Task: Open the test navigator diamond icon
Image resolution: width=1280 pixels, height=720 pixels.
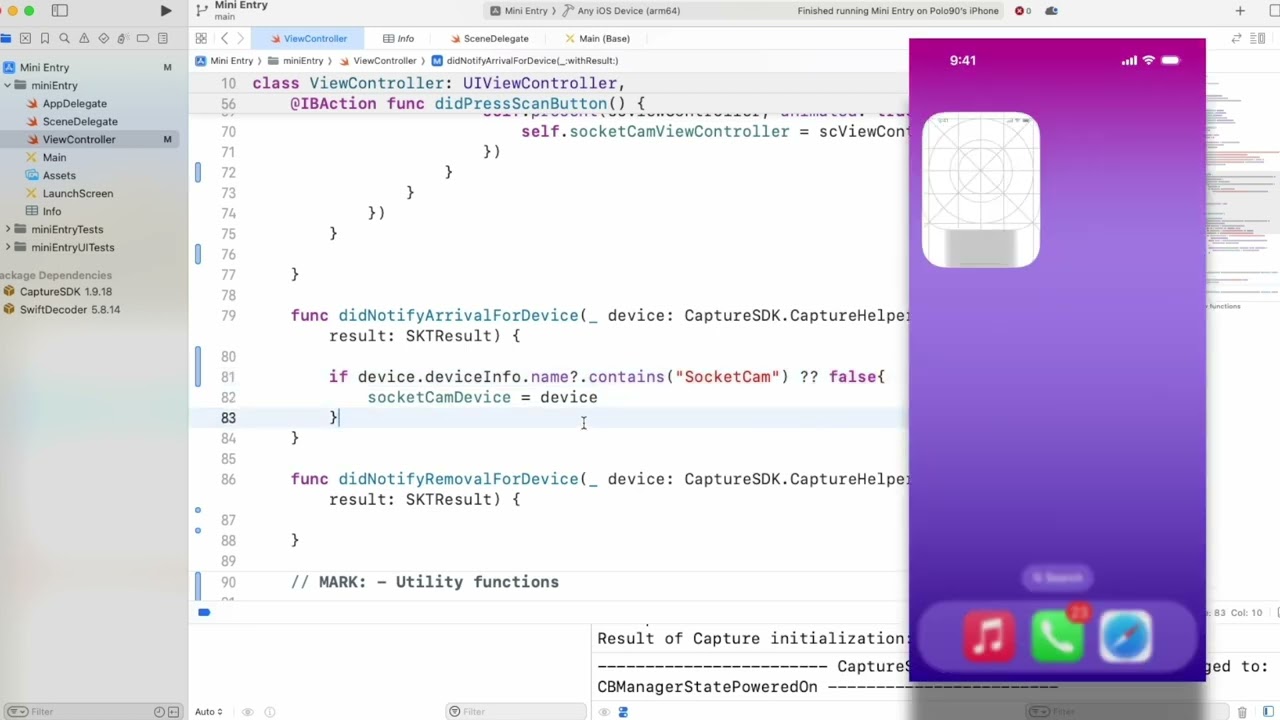Action: [x=103, y=39]
